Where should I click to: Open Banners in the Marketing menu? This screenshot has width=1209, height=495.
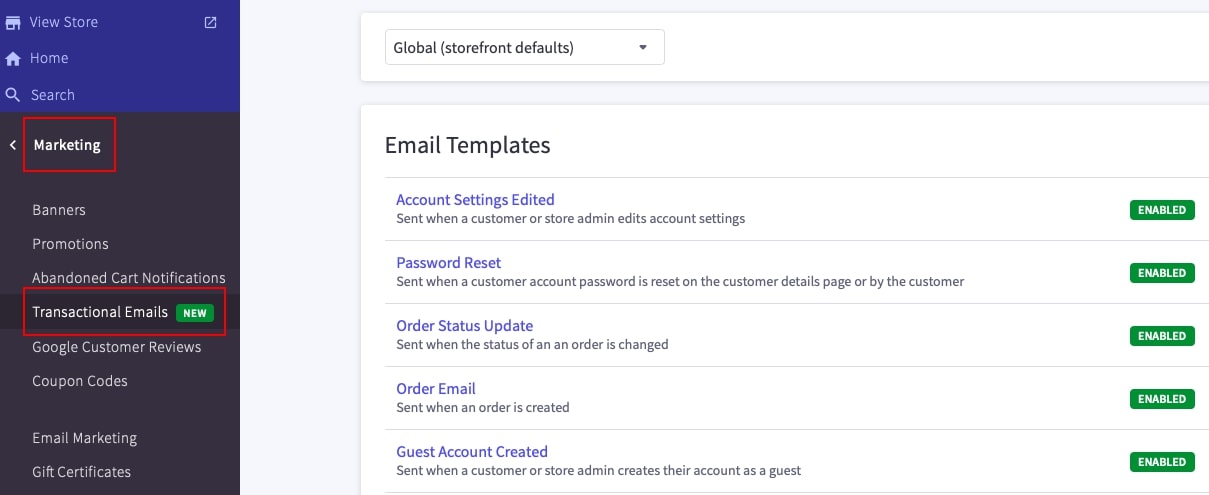59,210
